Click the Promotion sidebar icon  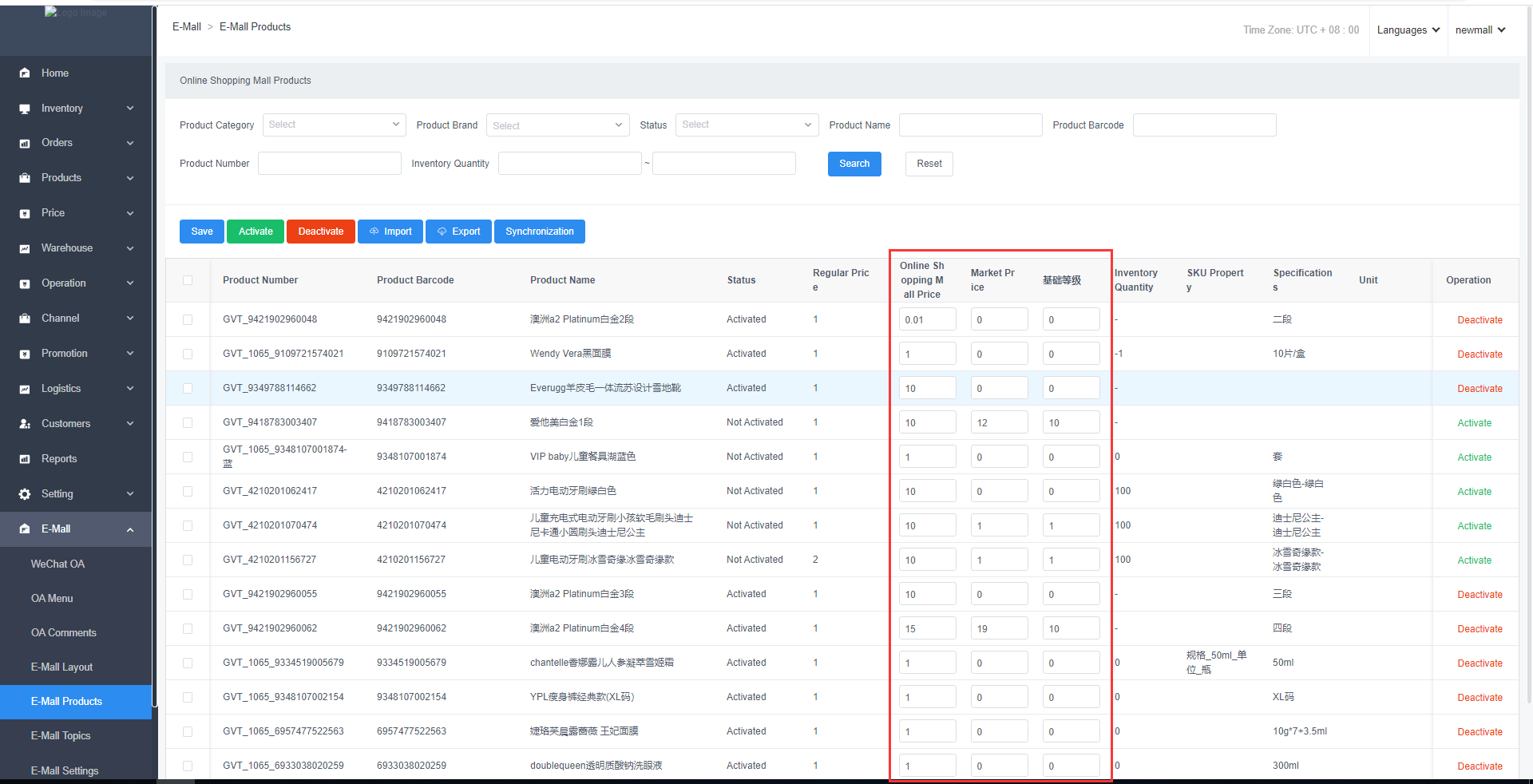point(25,354)
